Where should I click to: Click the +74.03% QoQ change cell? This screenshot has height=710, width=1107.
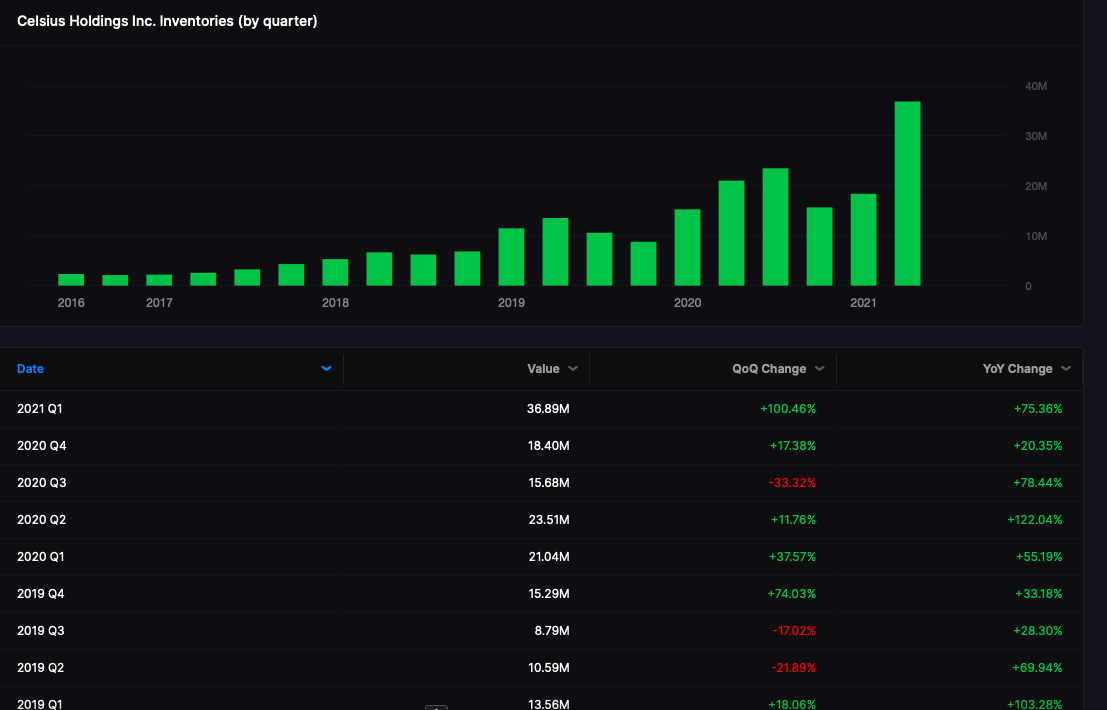coord(791,594)
